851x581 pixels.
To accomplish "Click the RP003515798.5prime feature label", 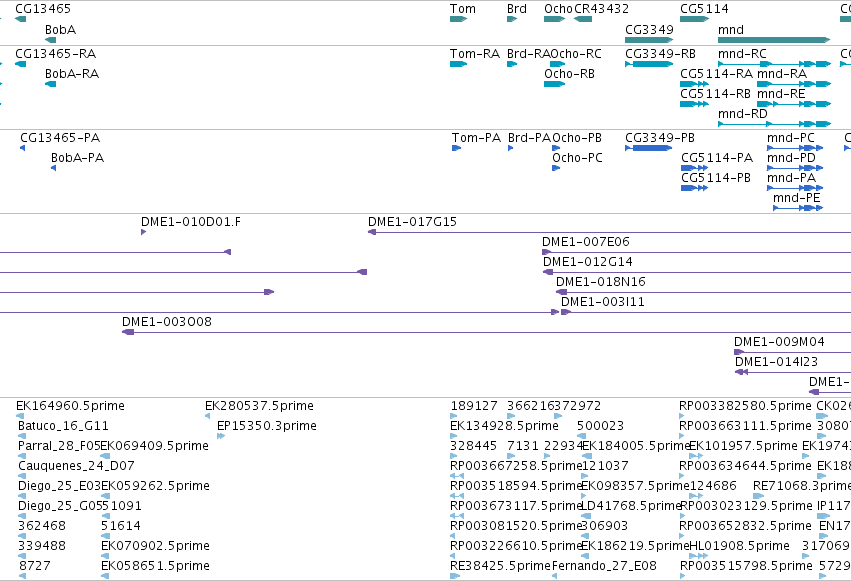I will click(x=746, y=566).
